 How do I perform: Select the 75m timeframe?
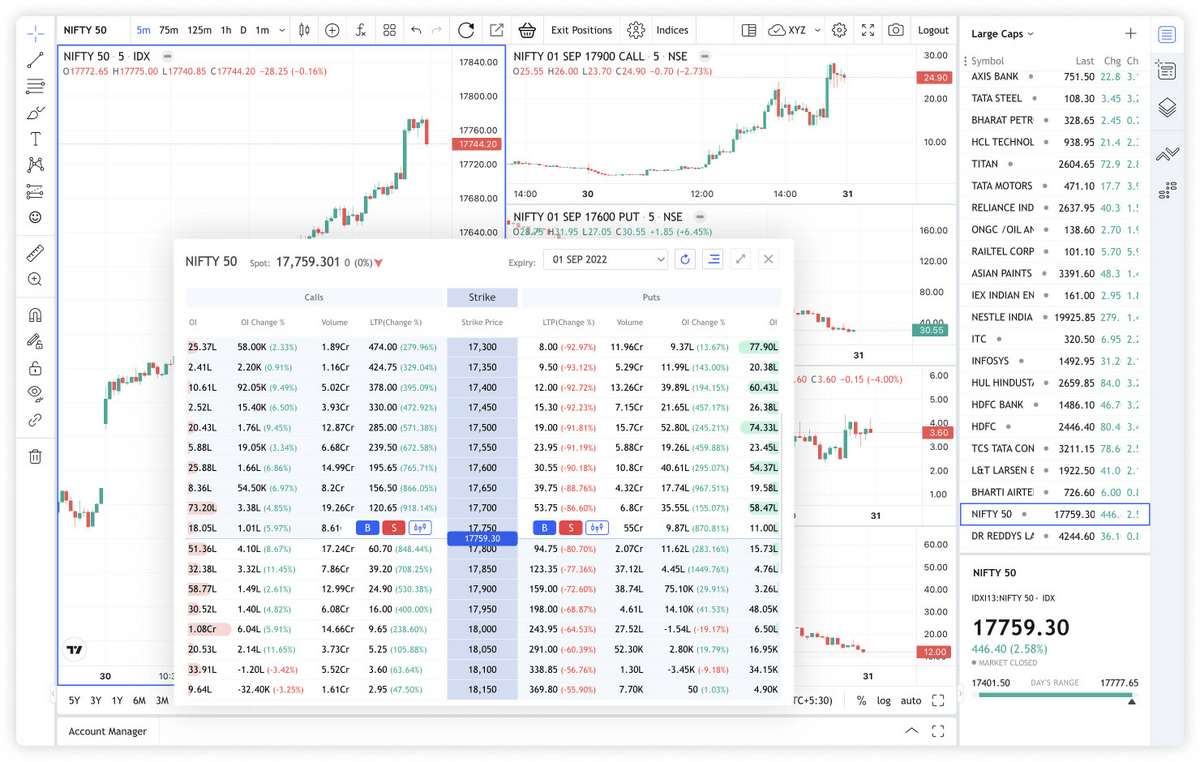click(169, 30)
